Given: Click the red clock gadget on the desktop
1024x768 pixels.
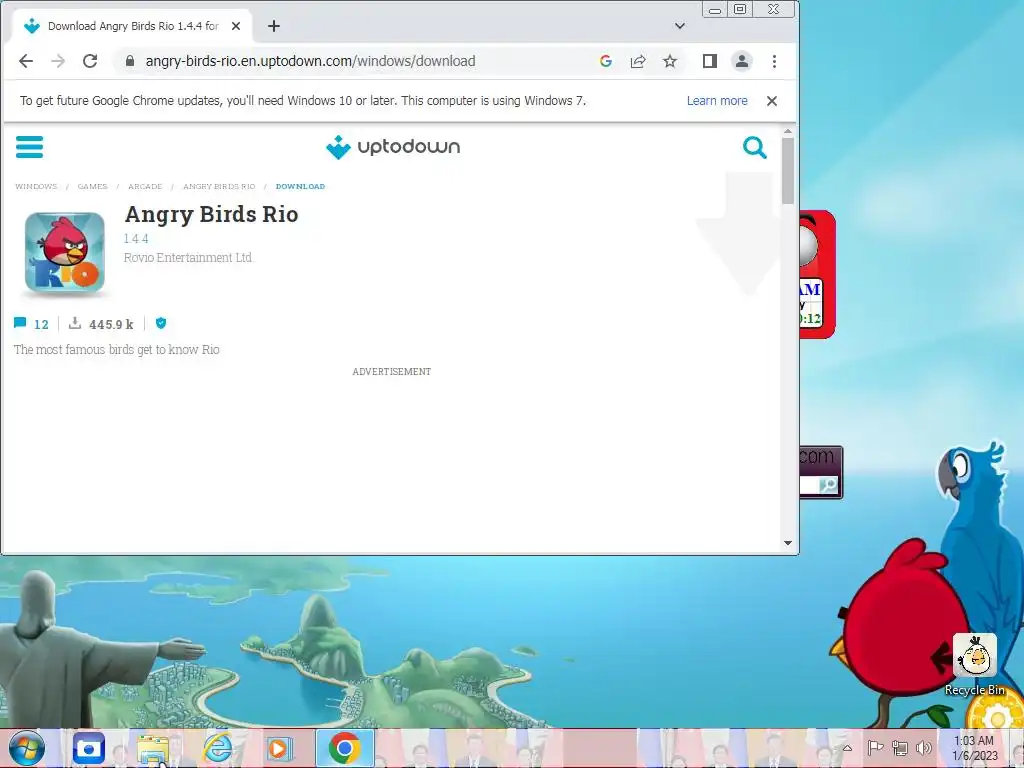Looking at the screenshot, I should [x=817, y=274].
